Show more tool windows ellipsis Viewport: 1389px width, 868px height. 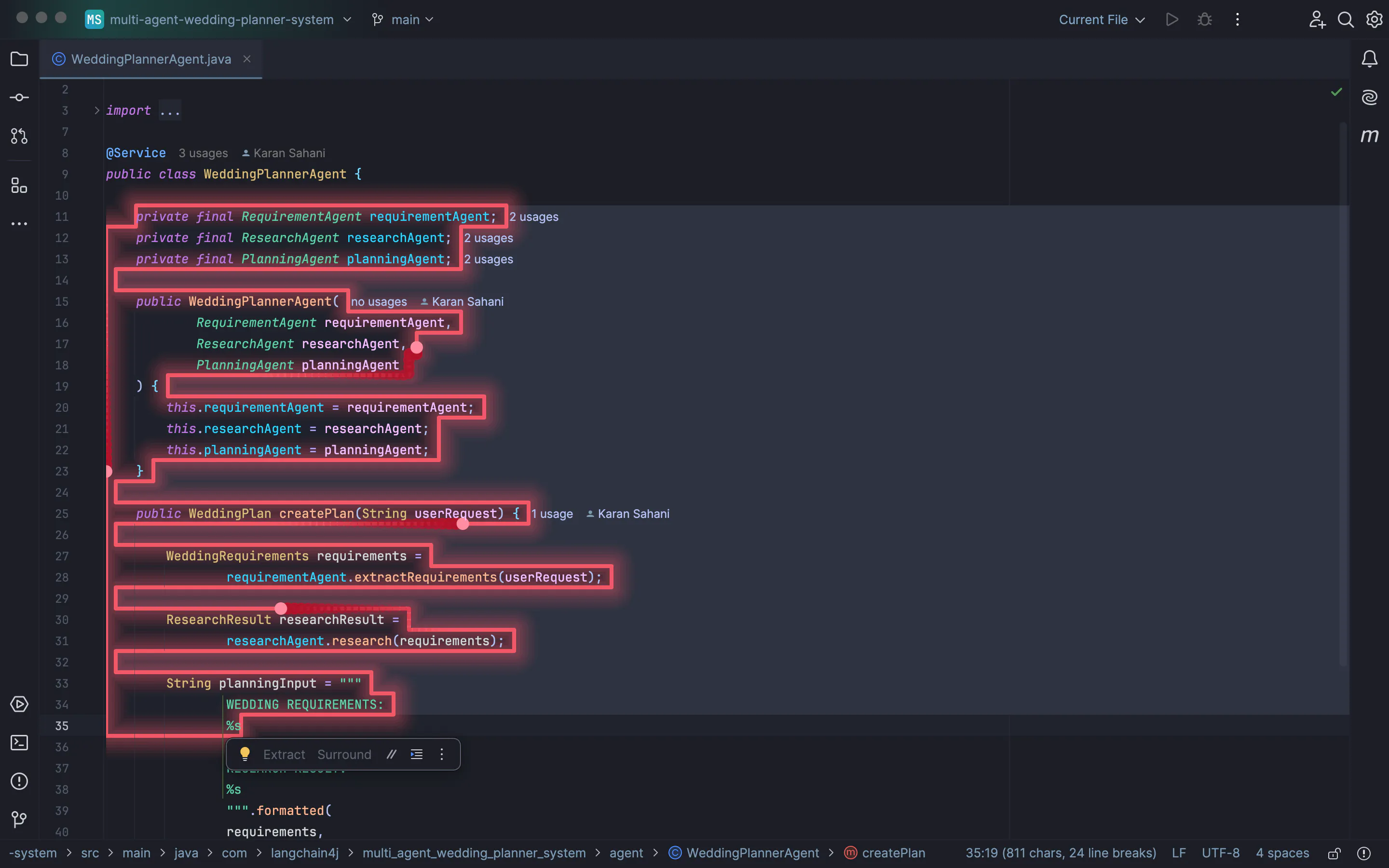pyautogui.click(x=19, y=224)
